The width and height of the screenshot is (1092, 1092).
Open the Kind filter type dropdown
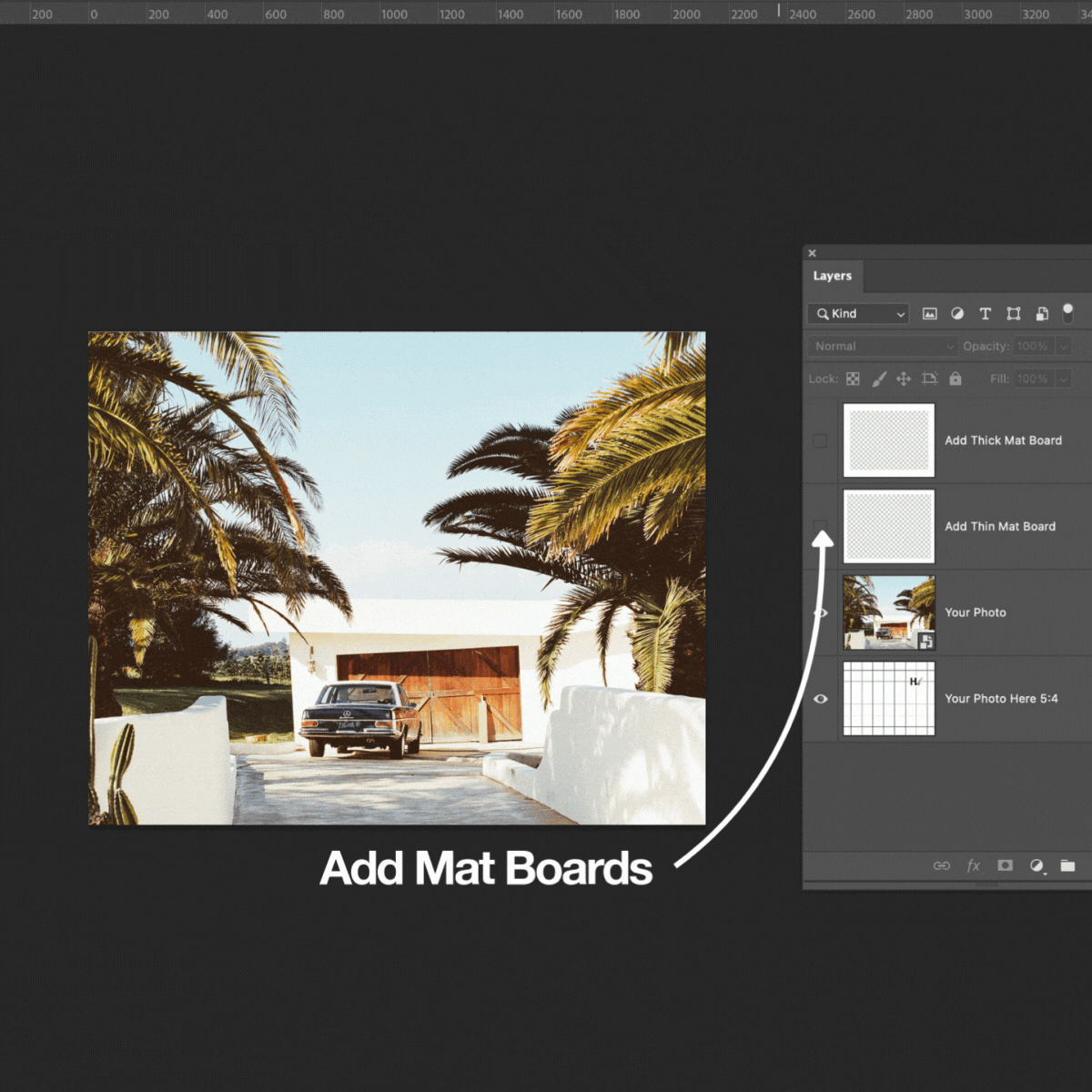point(858,314)
